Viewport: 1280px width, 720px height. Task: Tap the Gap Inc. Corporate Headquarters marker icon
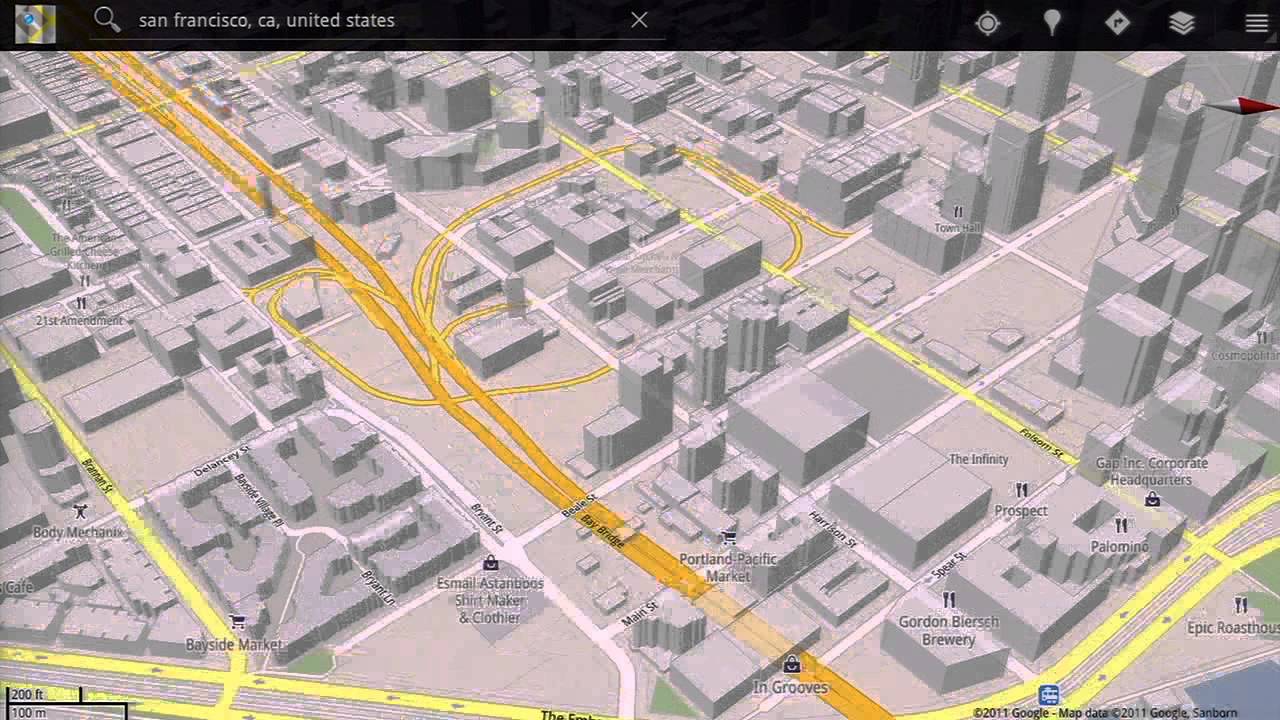click(1153, 499)
